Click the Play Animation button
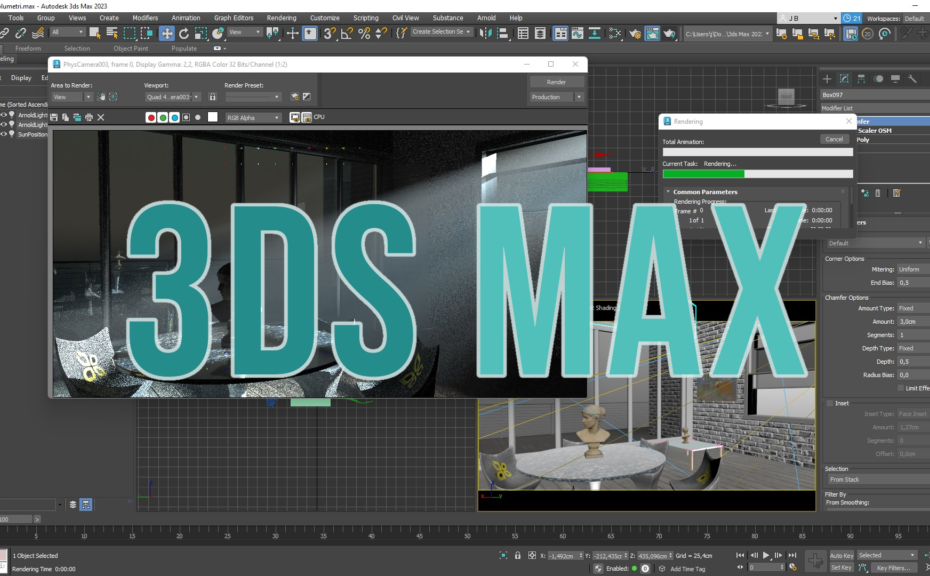 click(x=766, y=556)
